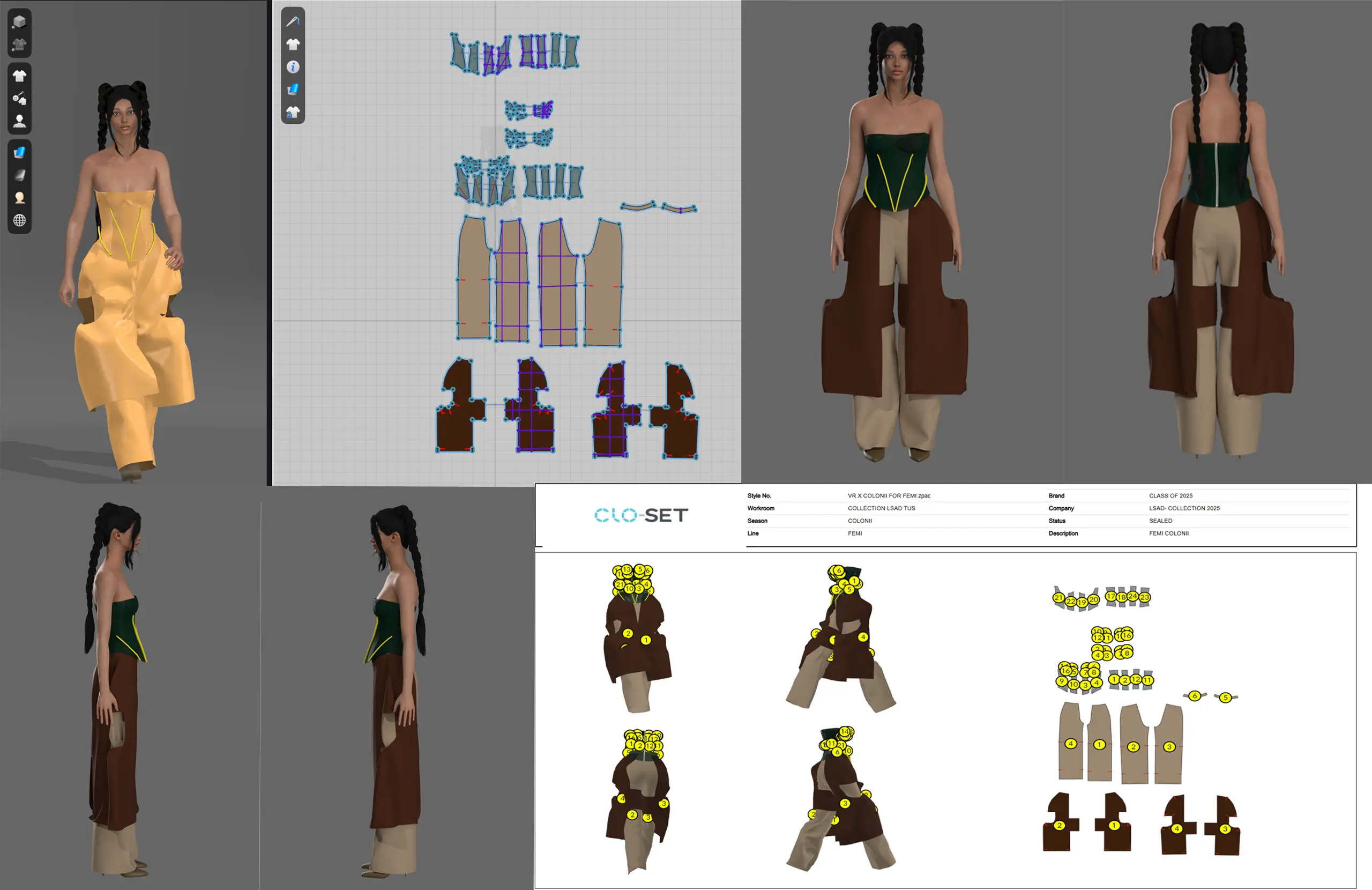Toggle the blue info 'i' display icon
Screen dimensions: 1372x890
[x=293, y=67]
